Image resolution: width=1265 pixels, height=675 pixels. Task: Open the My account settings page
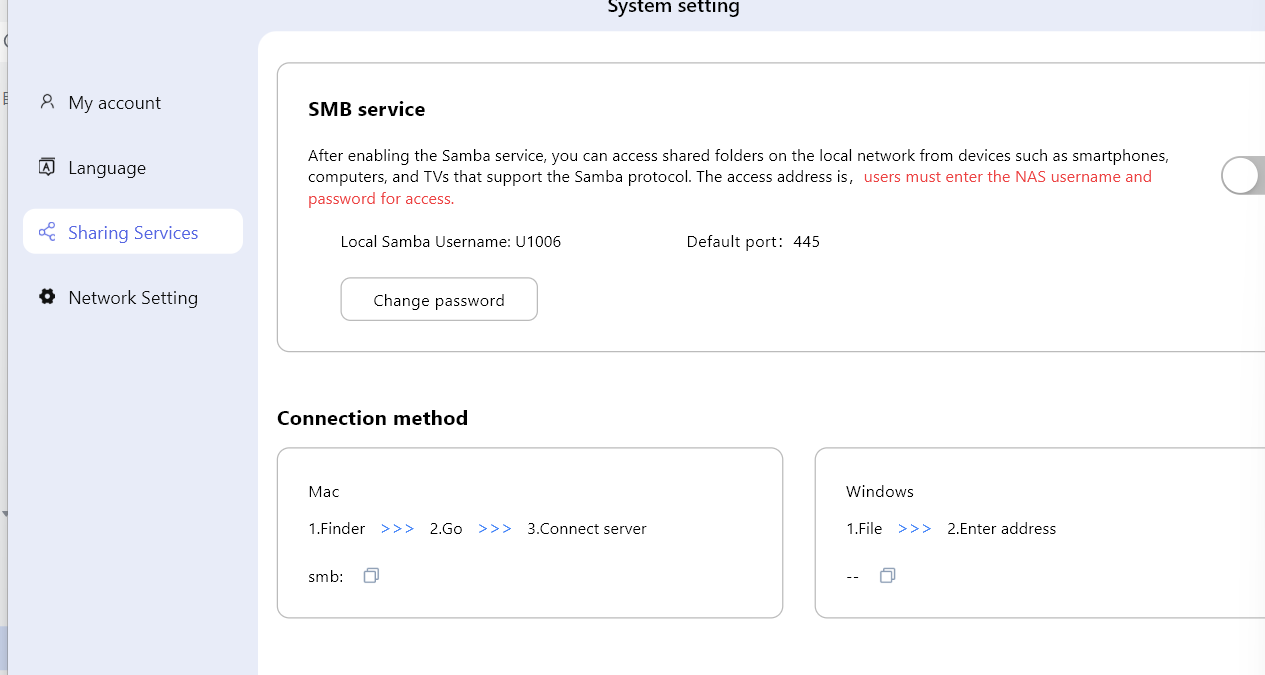[114, 103]
